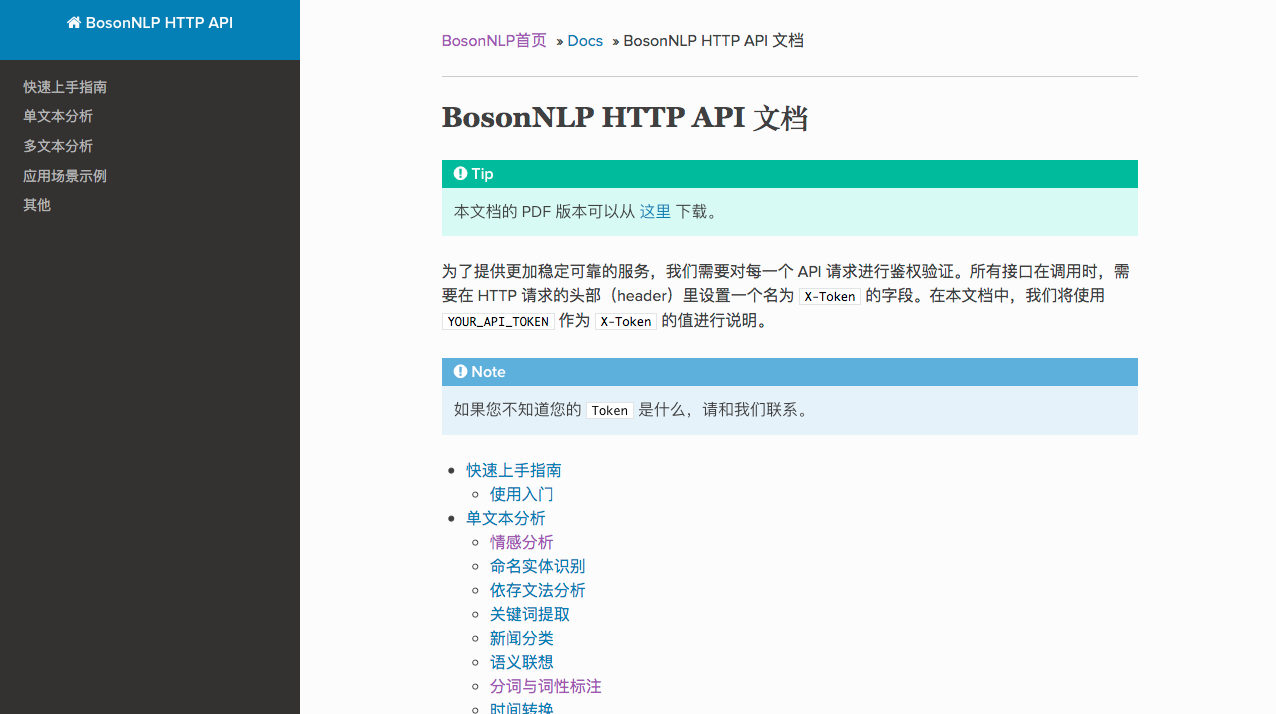The height and width of the screenshot is (714, 1276).
Task: Visit the 情感分析 link
Action: (522, 542)
